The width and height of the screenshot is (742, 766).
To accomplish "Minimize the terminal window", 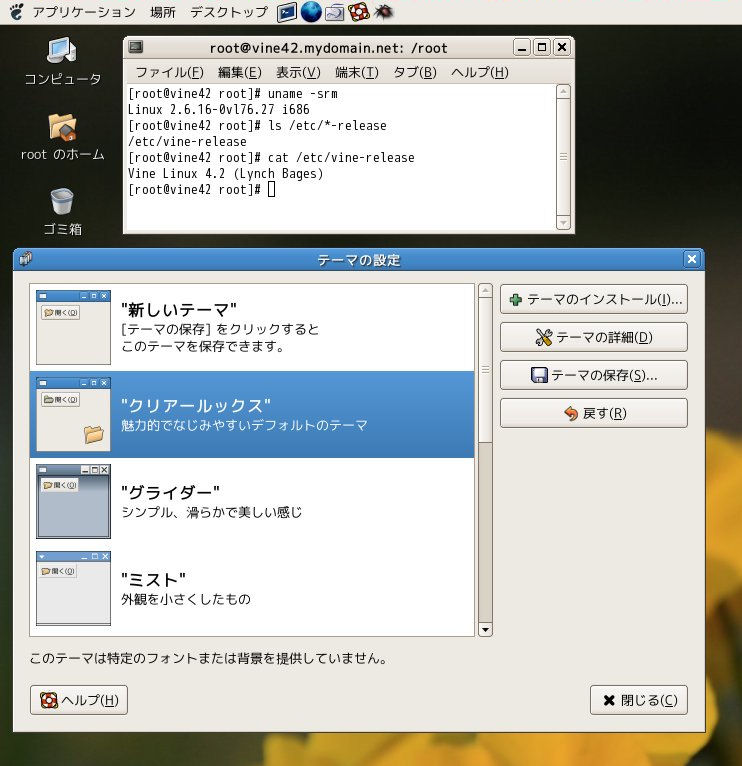I will 522,47.
